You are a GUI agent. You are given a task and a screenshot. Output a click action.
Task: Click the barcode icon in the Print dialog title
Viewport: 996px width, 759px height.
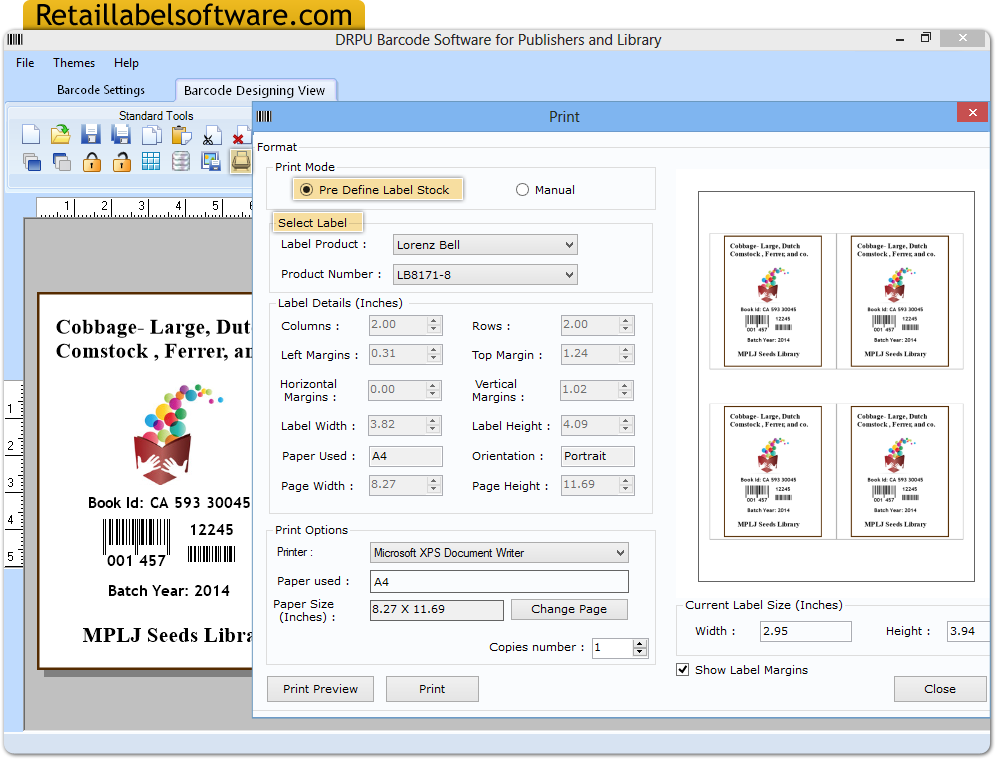[264, 116]
